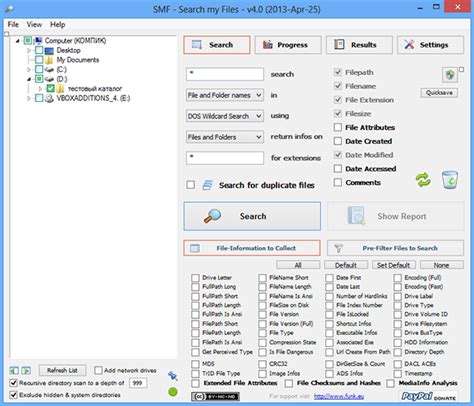Click the Creative Commons license badge

pos(215,396)
